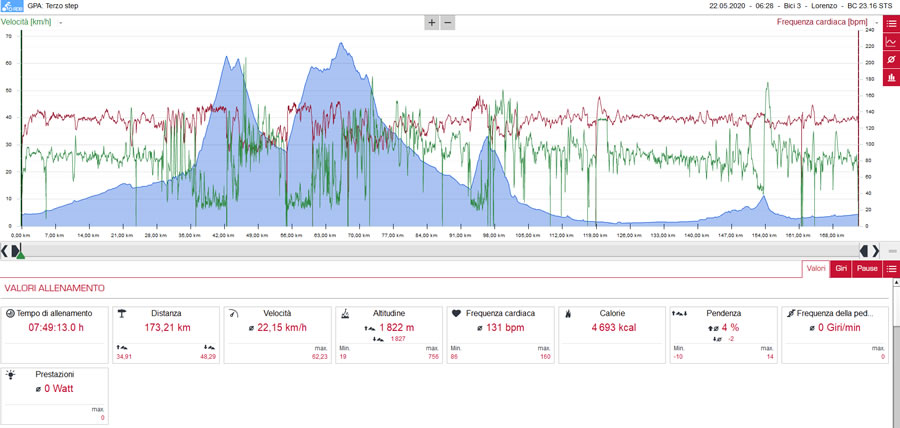This screenshot has width=900, height=428.
Task: Click 'Lorenzo' user name in header
Action: tap(824, 6)
